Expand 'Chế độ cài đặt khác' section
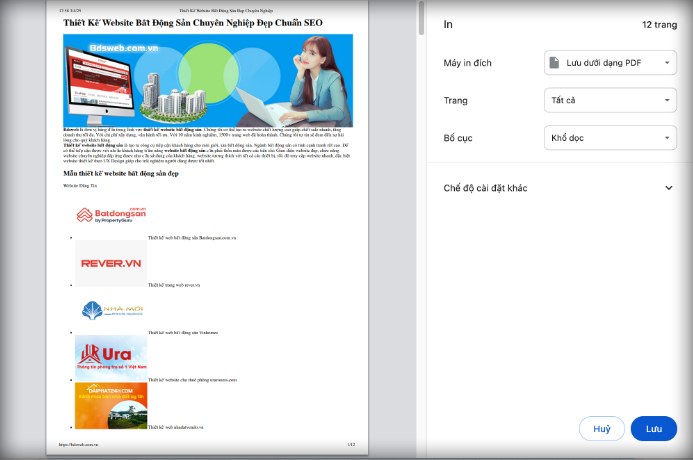This screenshot has height=460, width=693. click(x=558, y=188)
